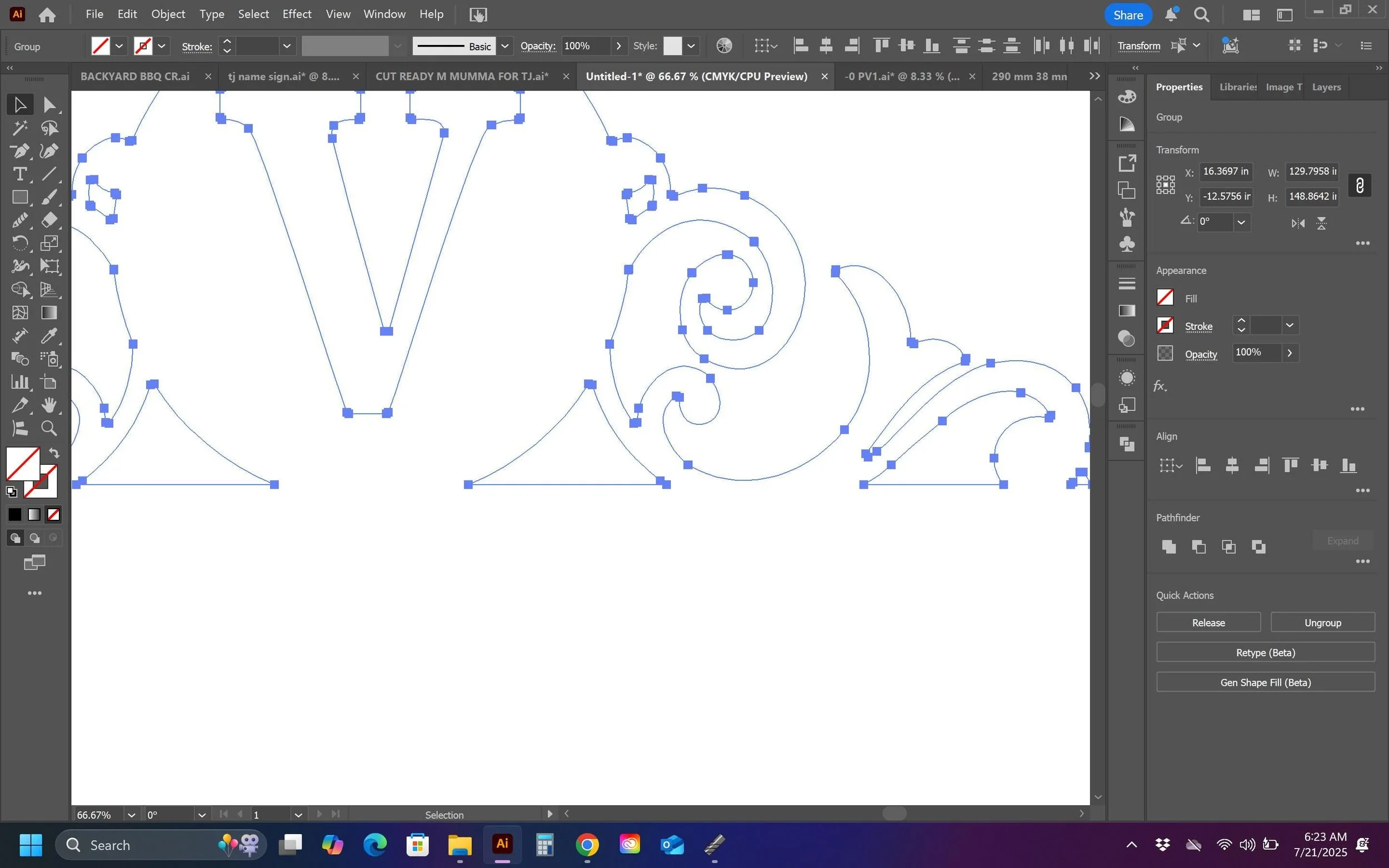Select the Rotate tool
Screen dimensions: 1389x868
click(x=19, y=243)
